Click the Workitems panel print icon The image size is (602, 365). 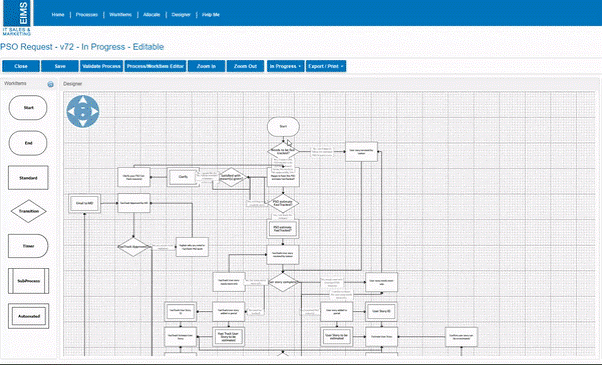click(x=50, y=84)
